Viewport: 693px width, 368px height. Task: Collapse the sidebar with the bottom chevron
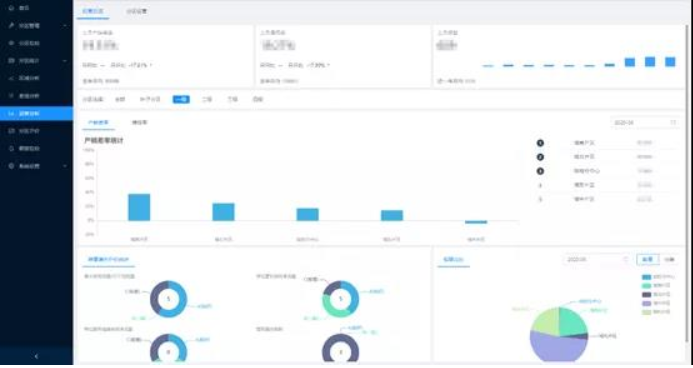tap(36, 356)
